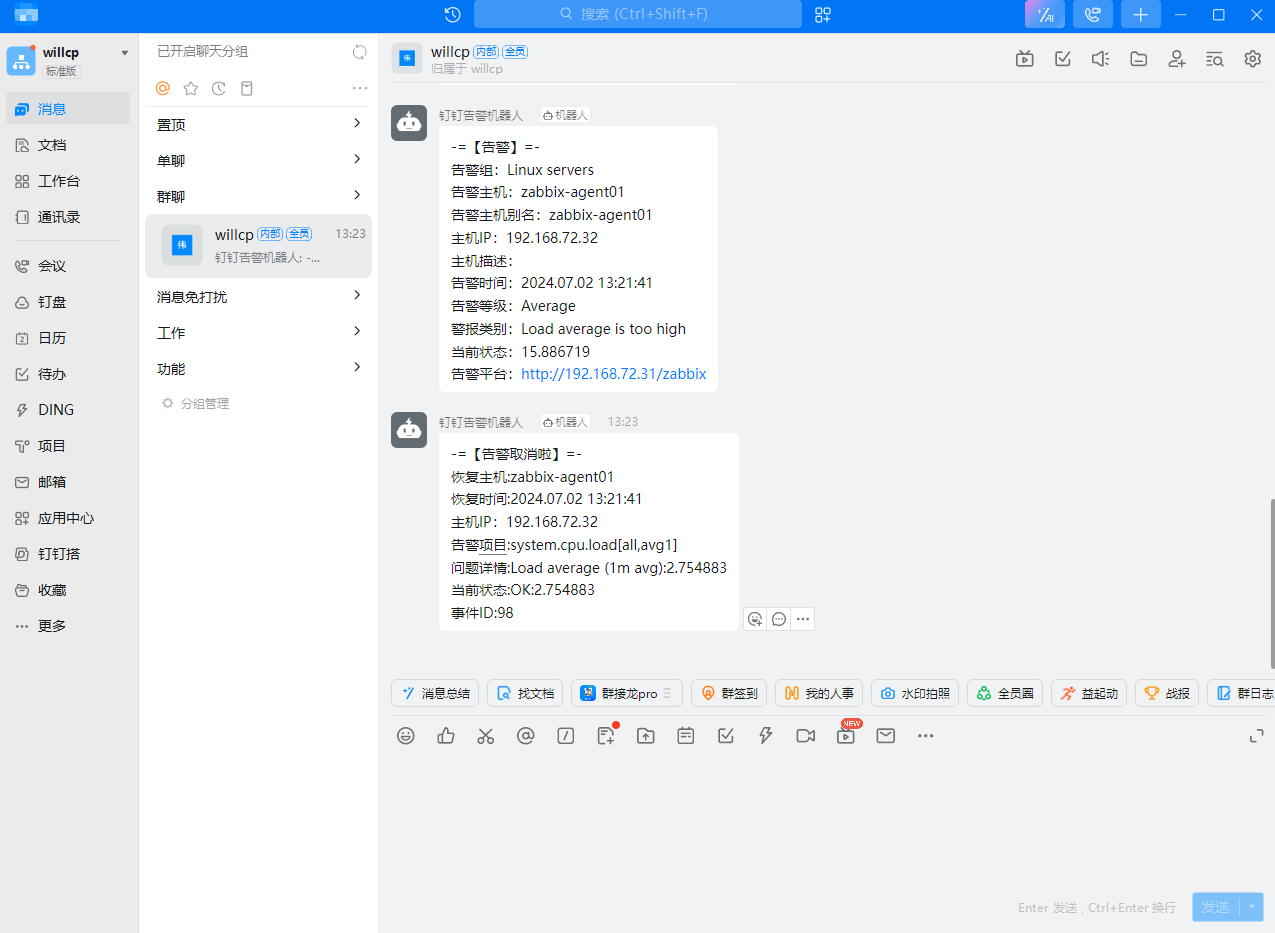Viewport: 1275px width, 933px height.
Task: Click the thumbs-up icon in input toolbar
Action: tap(446, 736)
